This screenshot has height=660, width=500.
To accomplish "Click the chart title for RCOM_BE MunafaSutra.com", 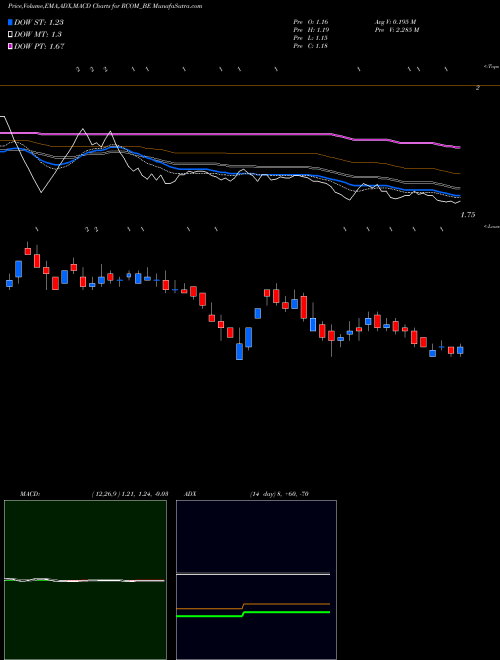I will [x=105, y=6].
